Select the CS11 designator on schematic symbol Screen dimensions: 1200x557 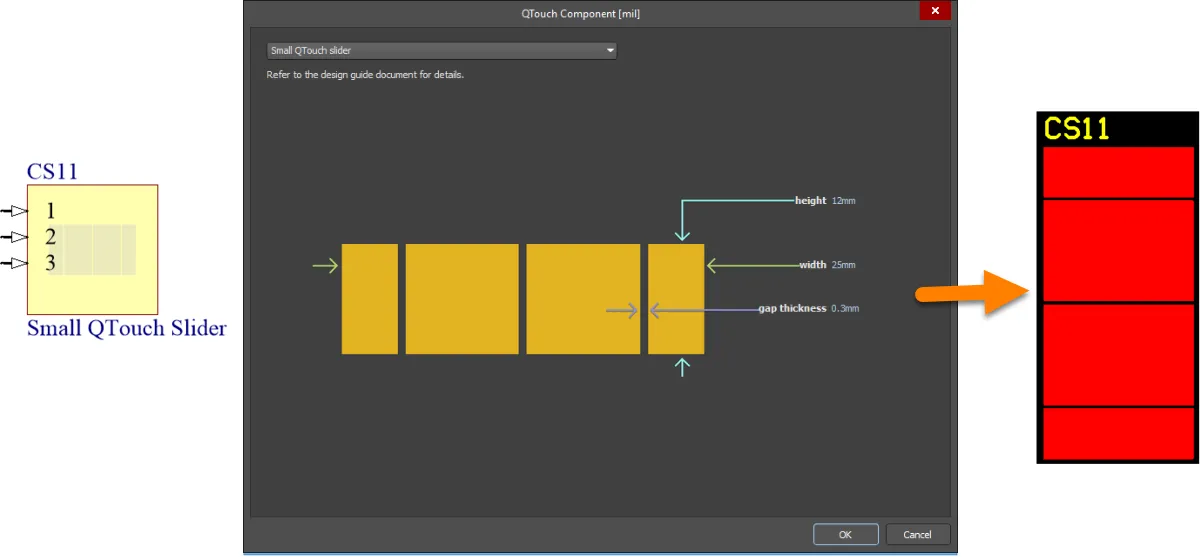pyautogui.click(x=52, y=171)
